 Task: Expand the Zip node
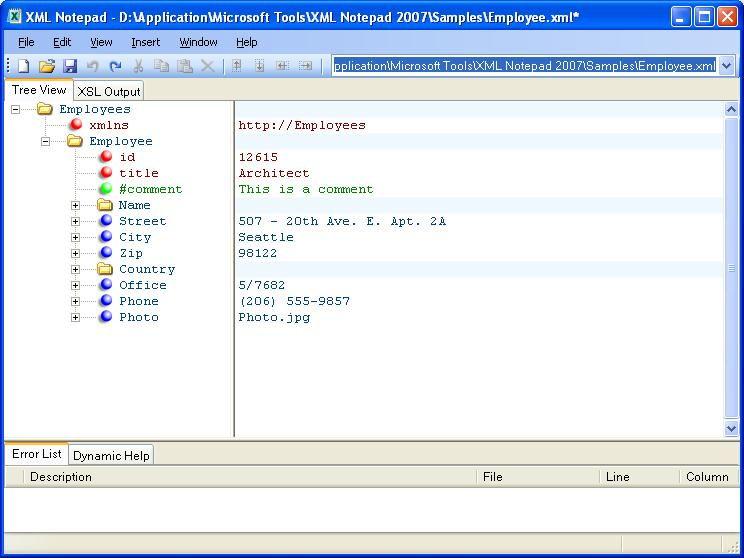(x=75, y=253)
